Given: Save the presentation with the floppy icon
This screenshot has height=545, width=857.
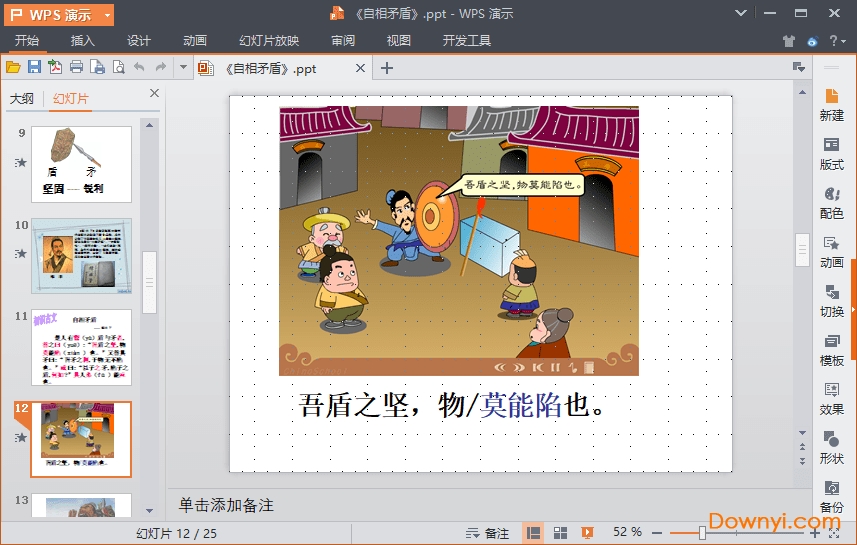Looking at the screenshot, I should [34, 67].
